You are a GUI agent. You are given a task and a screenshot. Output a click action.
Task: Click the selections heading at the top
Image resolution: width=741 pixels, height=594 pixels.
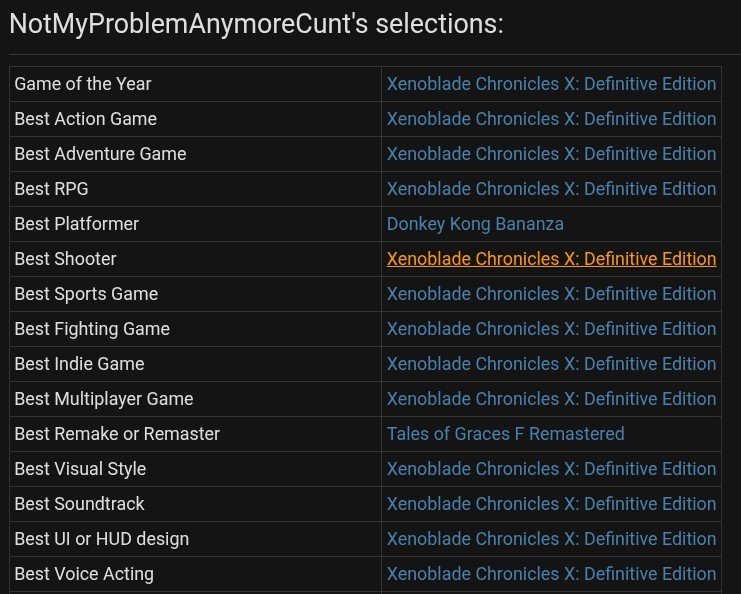coord(256,24)
